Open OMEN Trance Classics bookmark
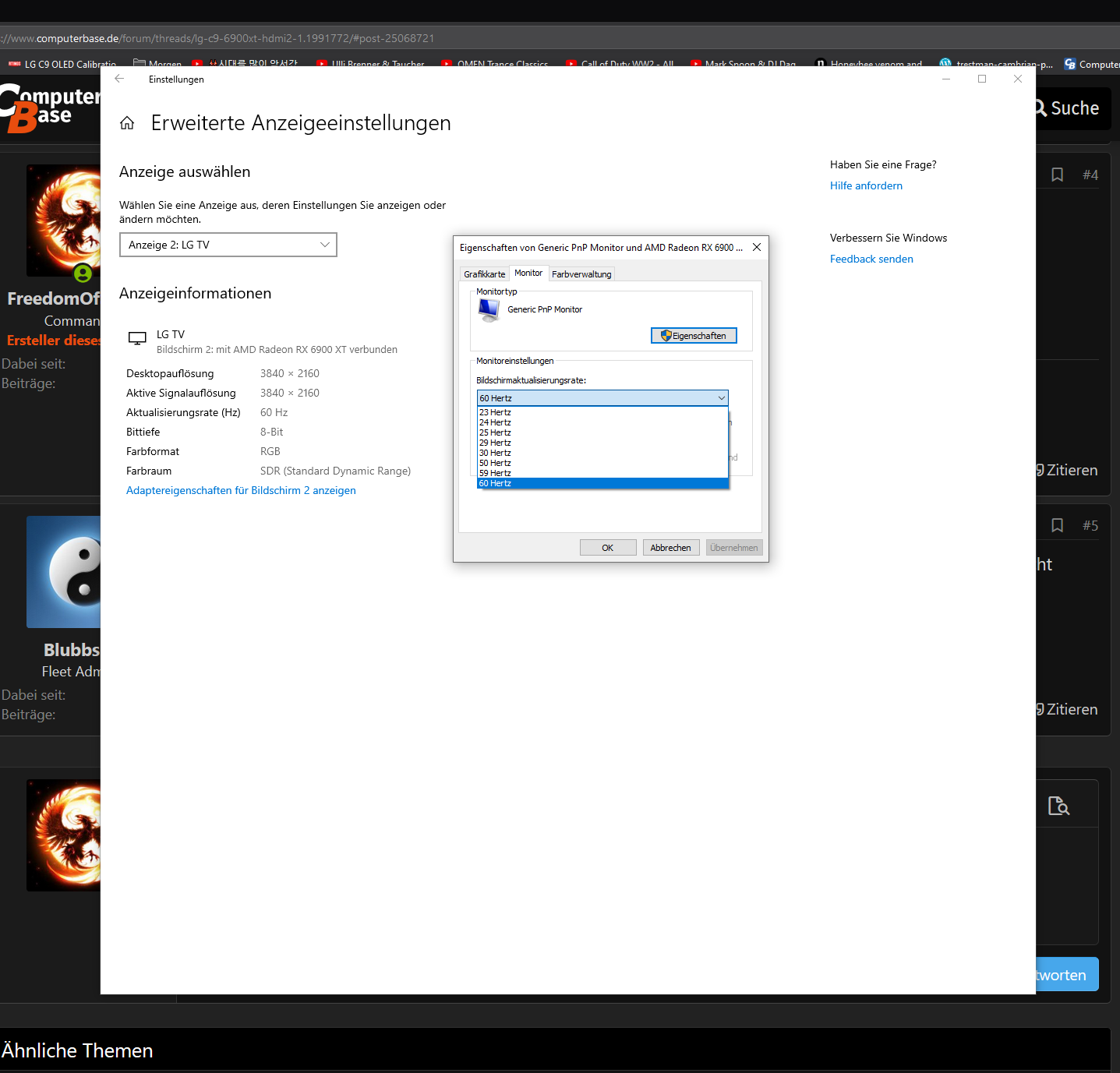 (x=494, y=64)
